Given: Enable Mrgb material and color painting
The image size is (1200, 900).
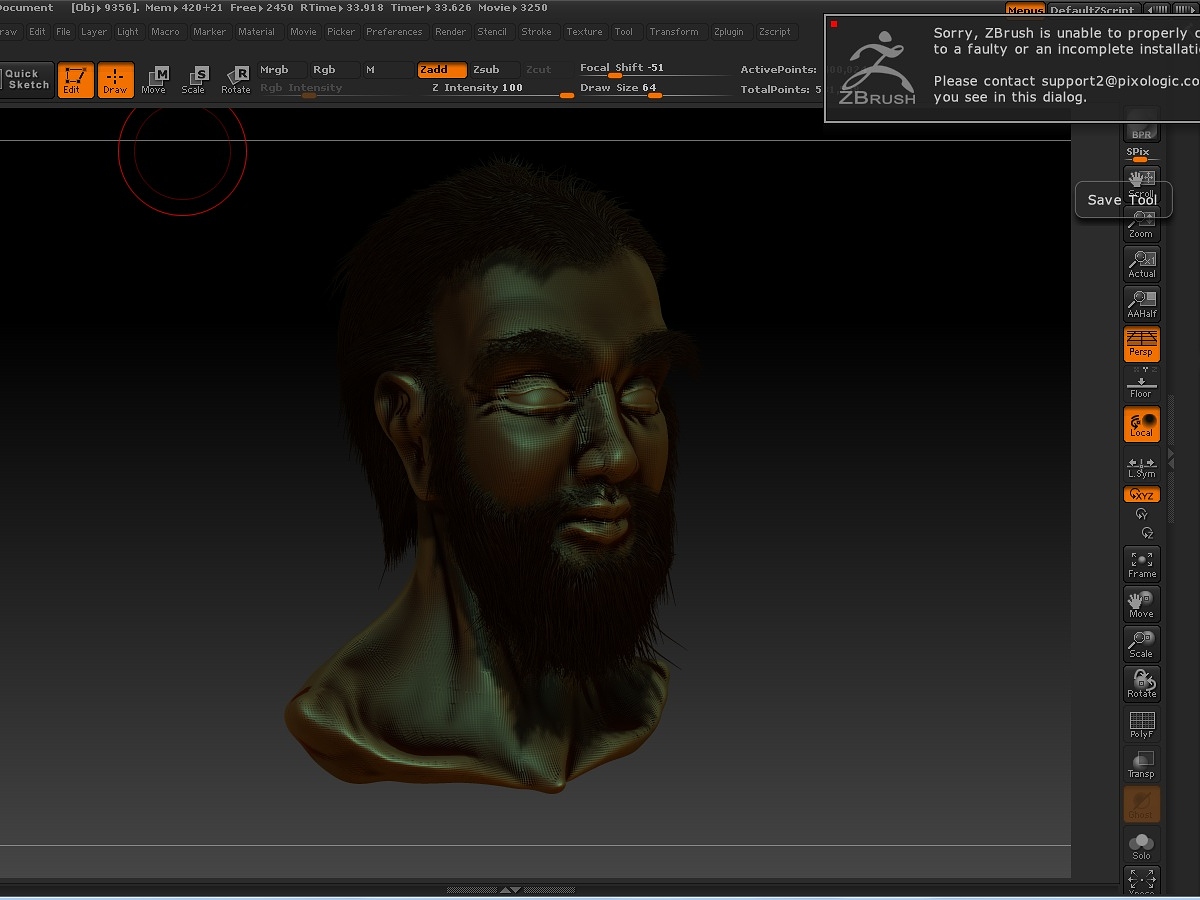Looking at the screenshot, I should (x=280, y=70).
